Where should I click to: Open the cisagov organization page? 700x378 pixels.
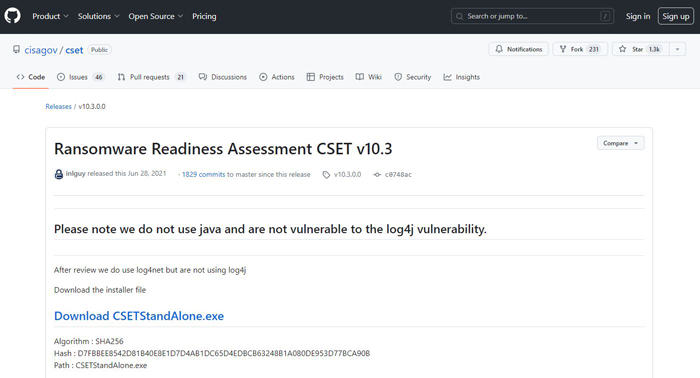click(41, 50)
